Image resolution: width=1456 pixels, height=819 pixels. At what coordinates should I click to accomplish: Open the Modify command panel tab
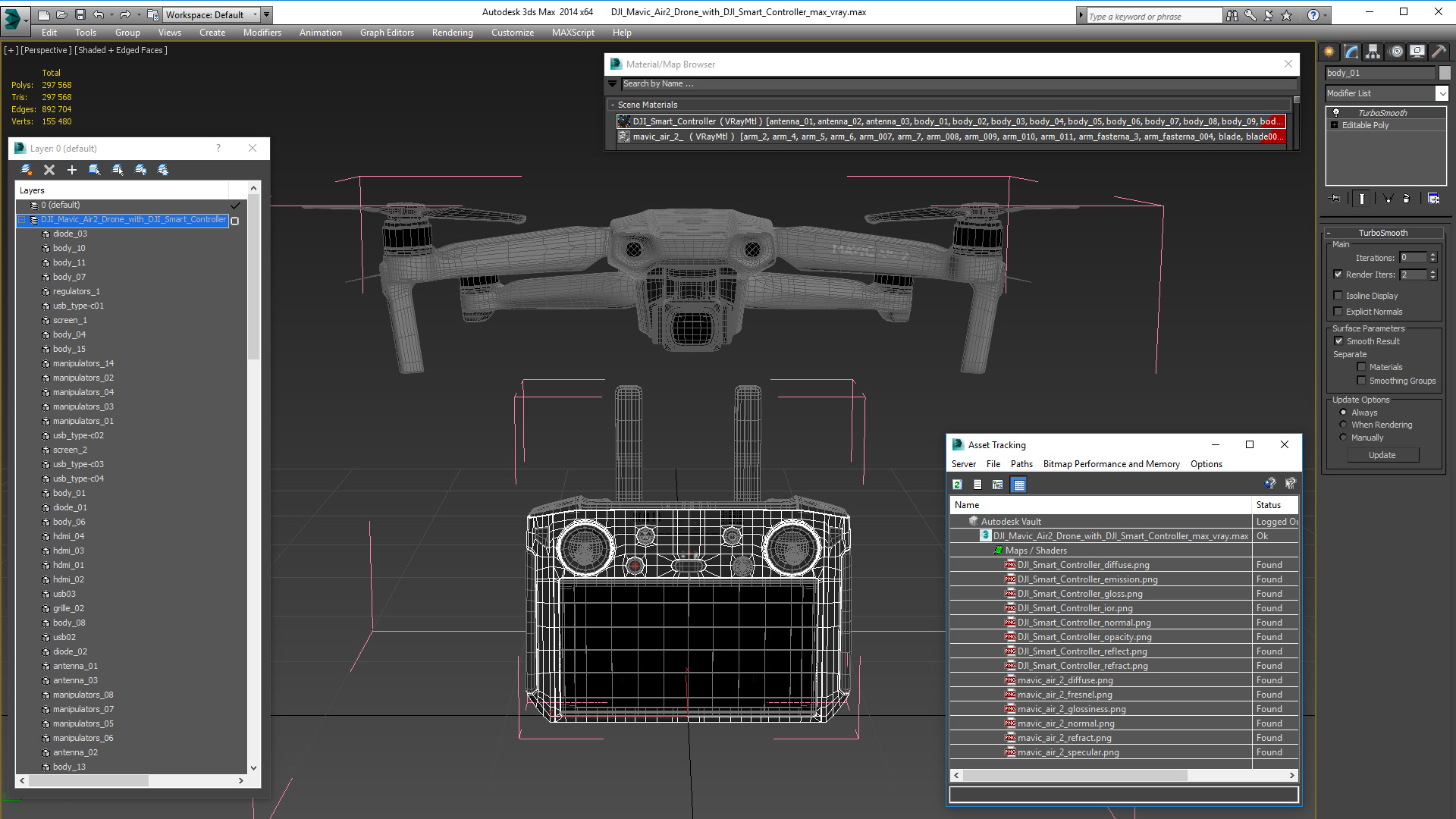(1351, 52)
